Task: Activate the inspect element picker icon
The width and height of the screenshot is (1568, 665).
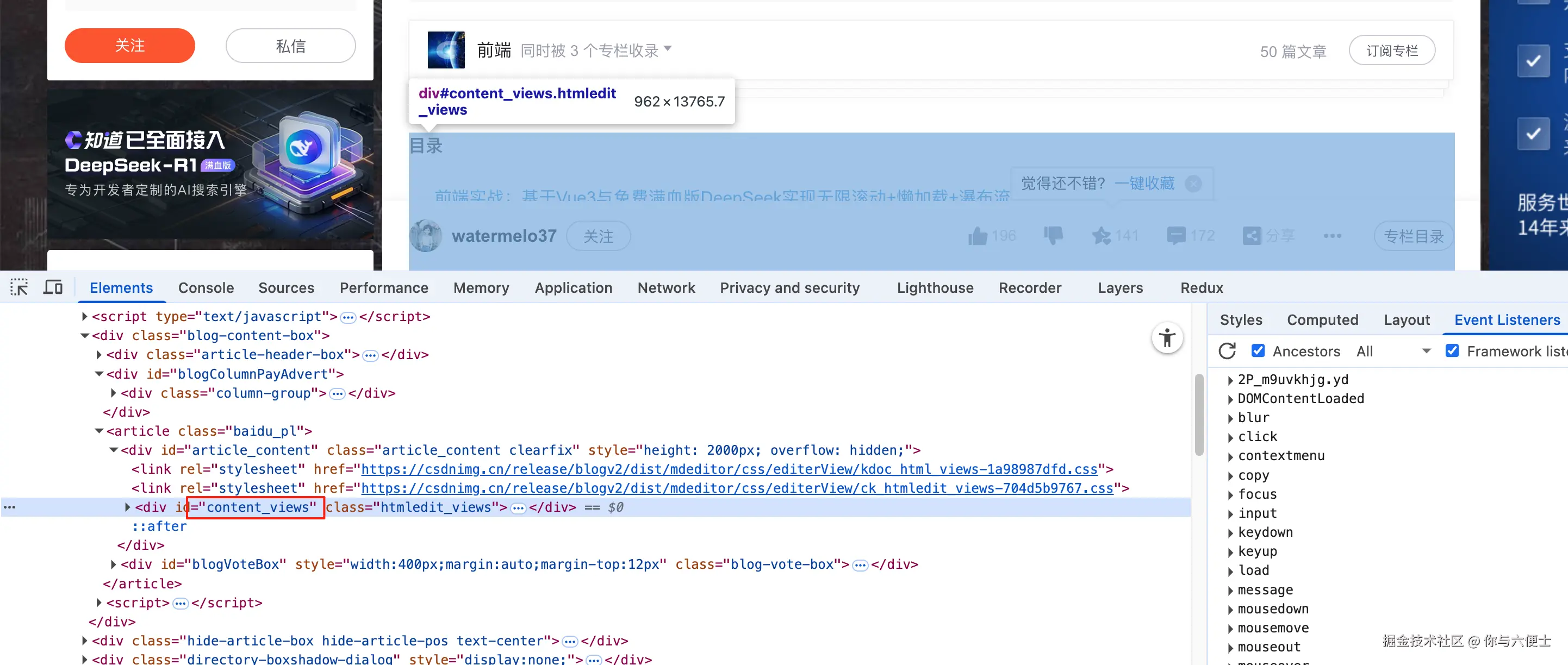Action: coord(19,287)
